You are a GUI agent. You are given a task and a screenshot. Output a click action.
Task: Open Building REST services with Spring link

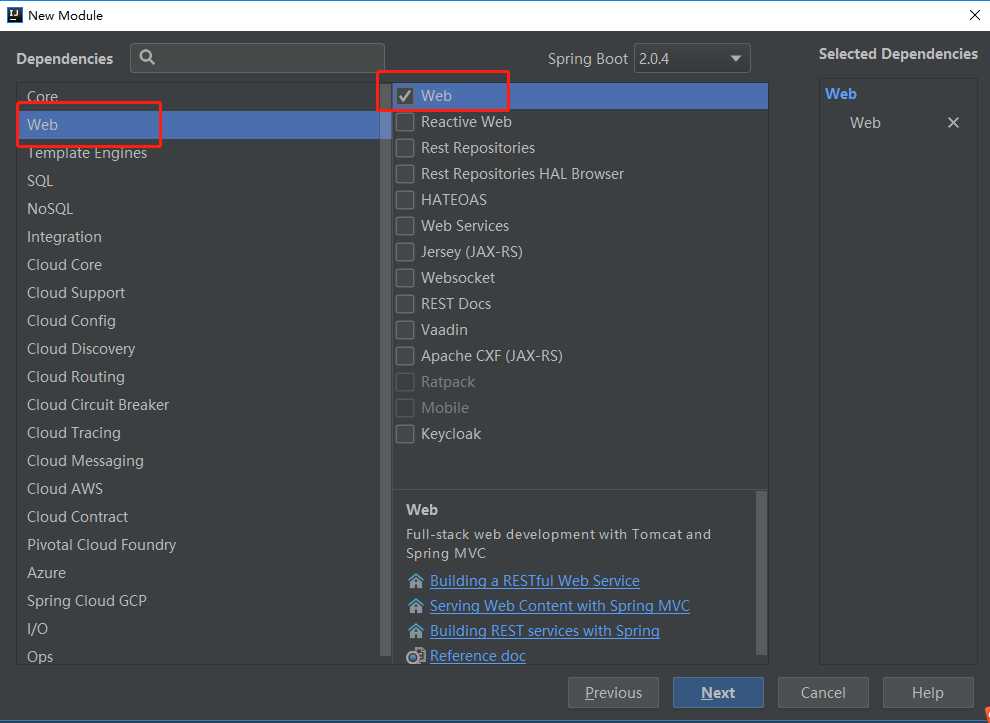(545, 631)
